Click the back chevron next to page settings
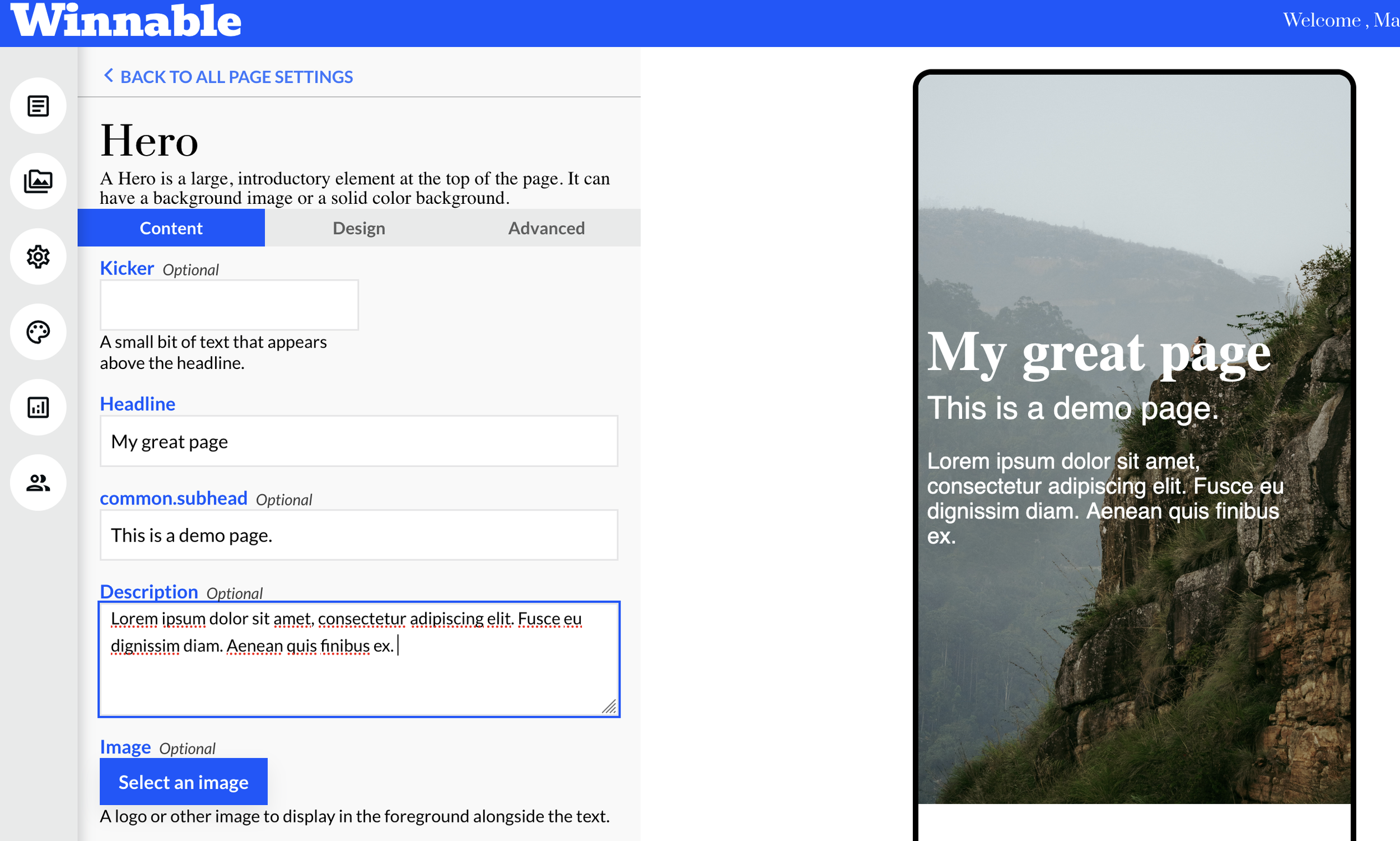This screenshot has height=841, width=1400. point(108,76)
